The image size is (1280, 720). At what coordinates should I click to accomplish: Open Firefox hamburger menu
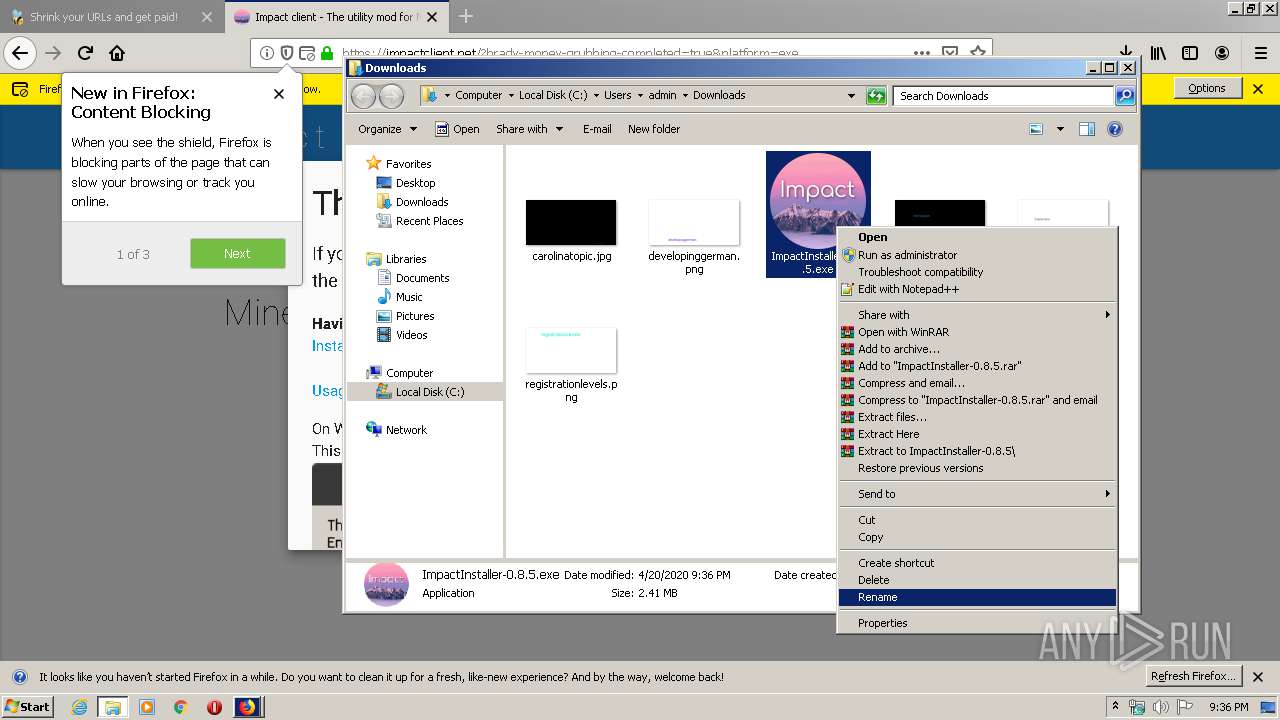coord(1260,53)
